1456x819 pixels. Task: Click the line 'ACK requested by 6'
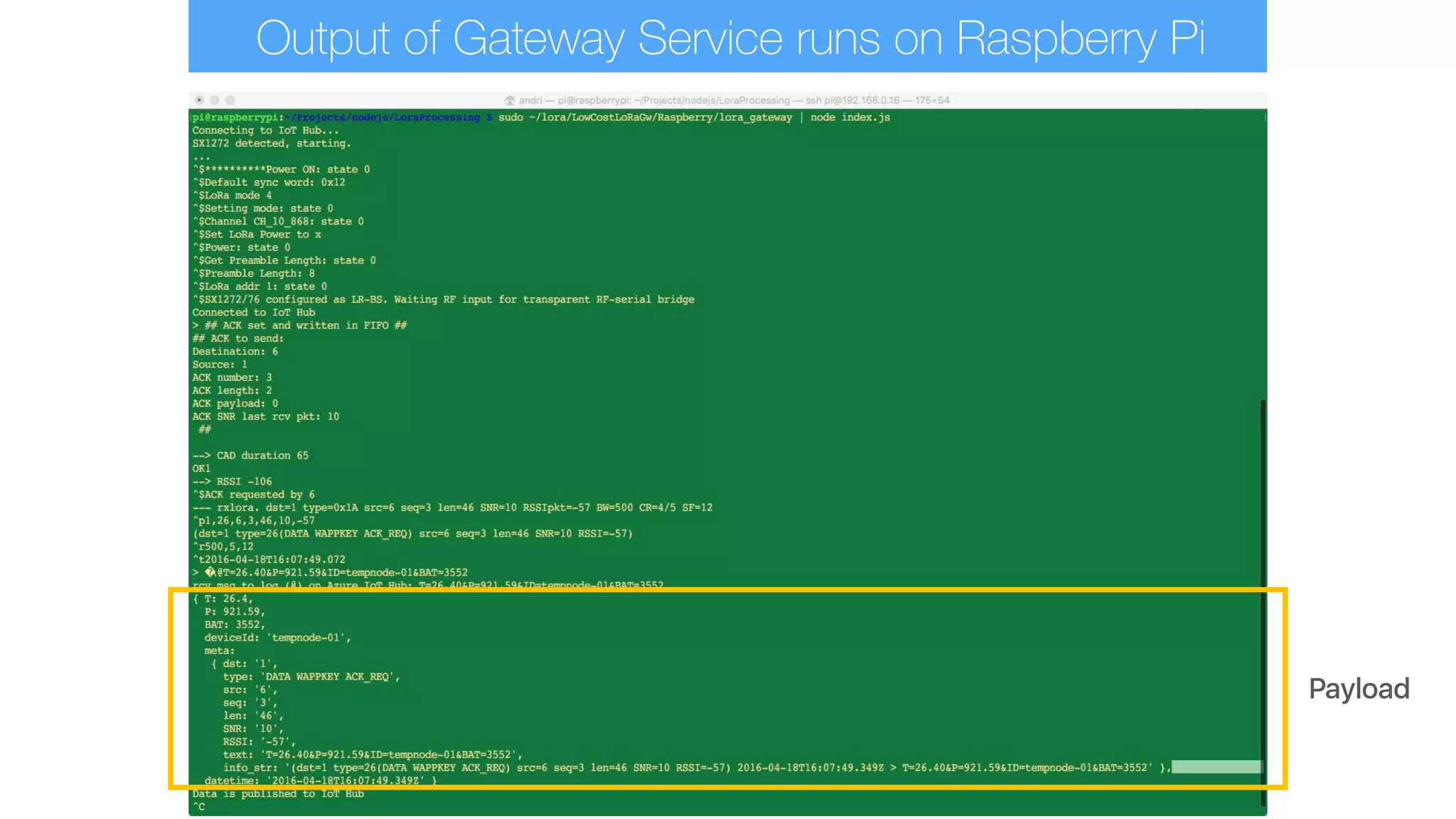point(254,495)
